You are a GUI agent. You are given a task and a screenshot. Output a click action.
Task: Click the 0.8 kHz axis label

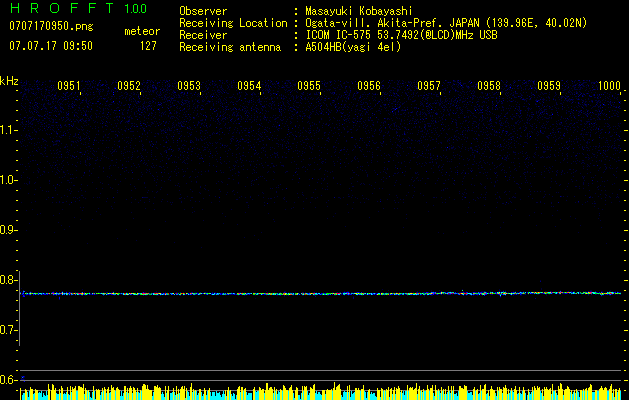point(8,280)
